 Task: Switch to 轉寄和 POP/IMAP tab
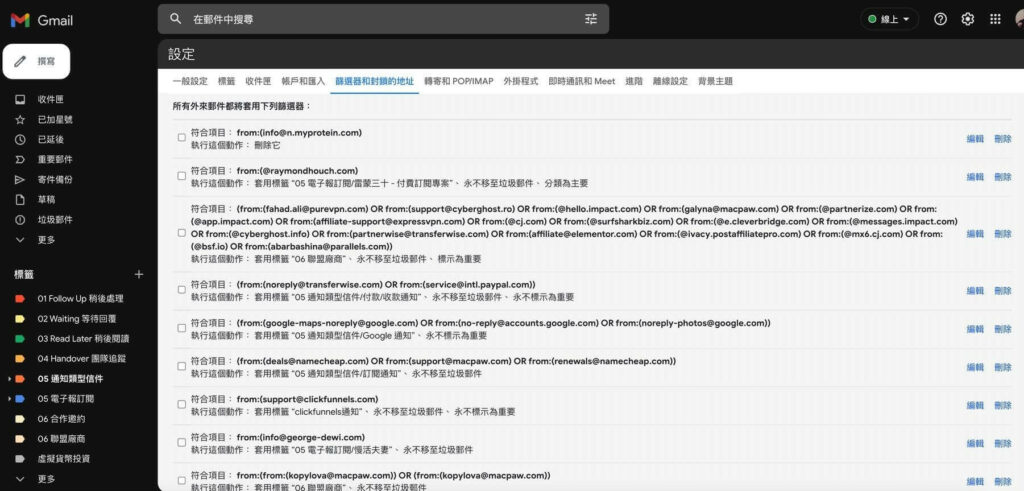coord(458,82)
